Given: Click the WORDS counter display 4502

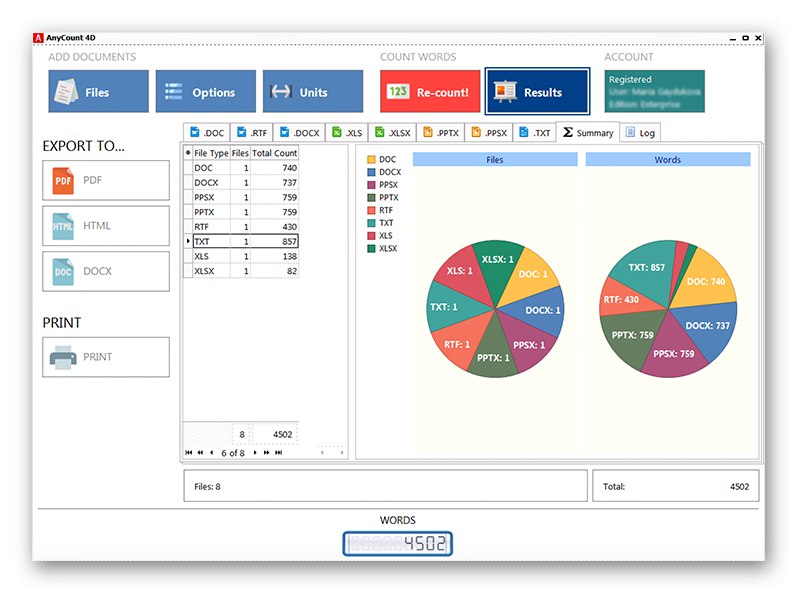Looking at the screenshot, I should (x=397, y=543).
